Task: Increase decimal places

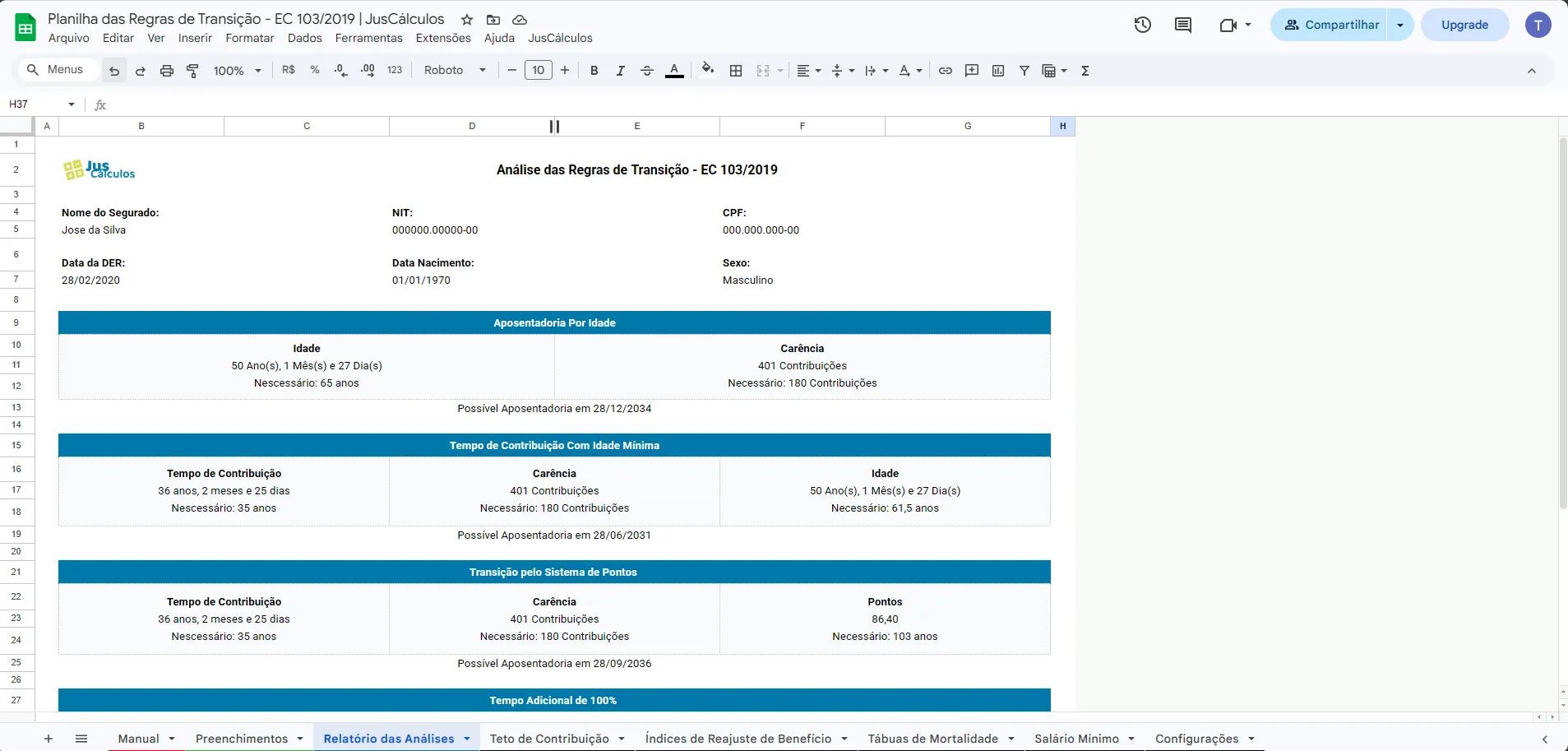Action: point(368,71)
